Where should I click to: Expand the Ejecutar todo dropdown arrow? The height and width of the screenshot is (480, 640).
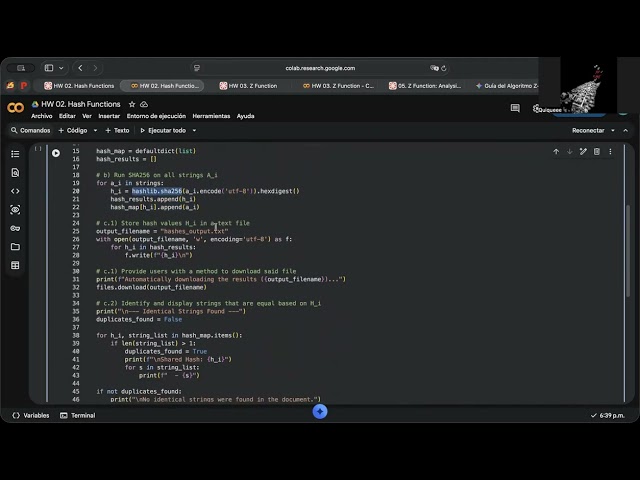click(194, 131)
